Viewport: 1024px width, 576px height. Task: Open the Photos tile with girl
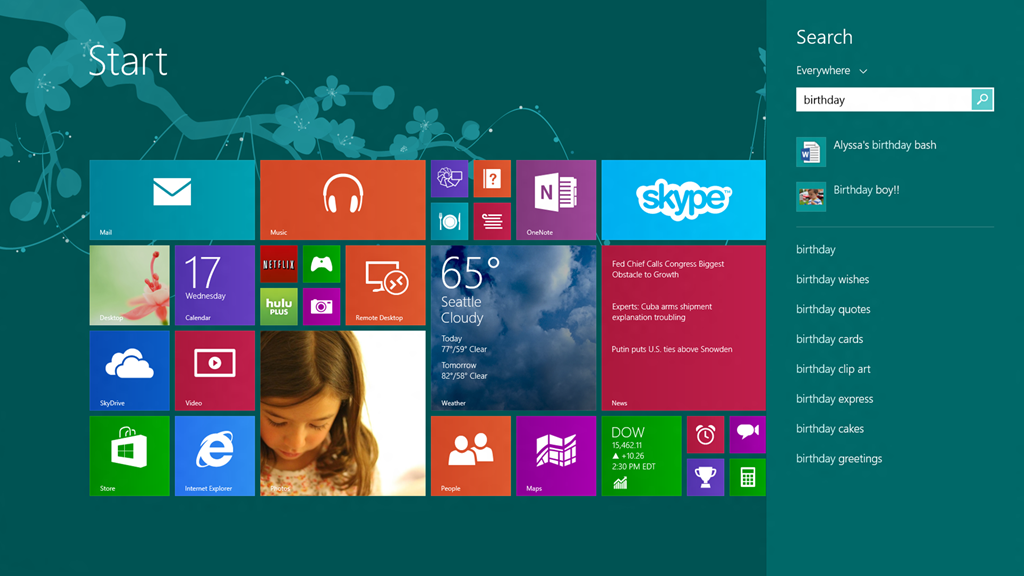pyautogui.click(x=343, y=413)
